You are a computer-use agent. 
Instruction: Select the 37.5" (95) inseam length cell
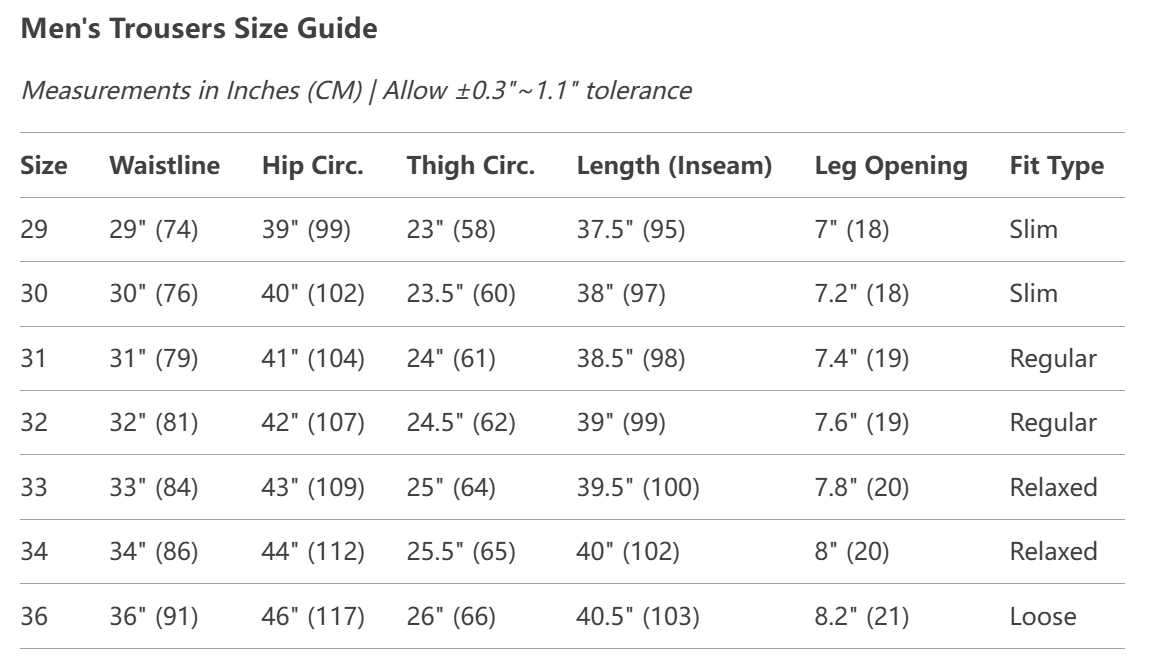630,230
